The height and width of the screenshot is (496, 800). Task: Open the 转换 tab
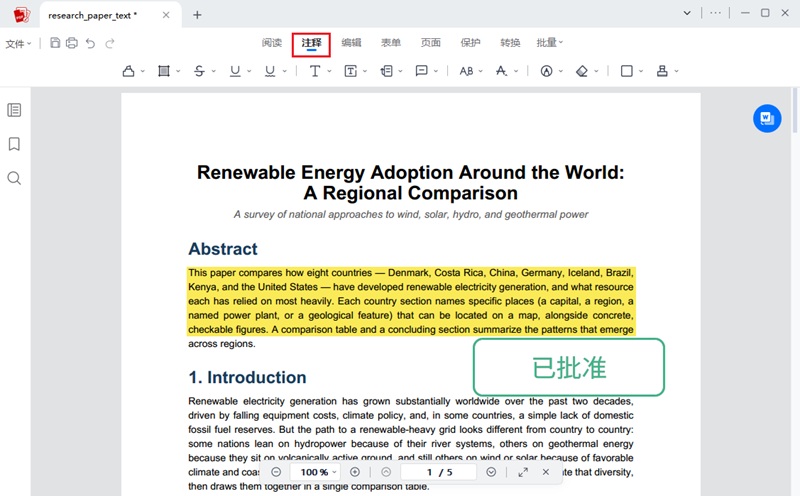(510, 43)
